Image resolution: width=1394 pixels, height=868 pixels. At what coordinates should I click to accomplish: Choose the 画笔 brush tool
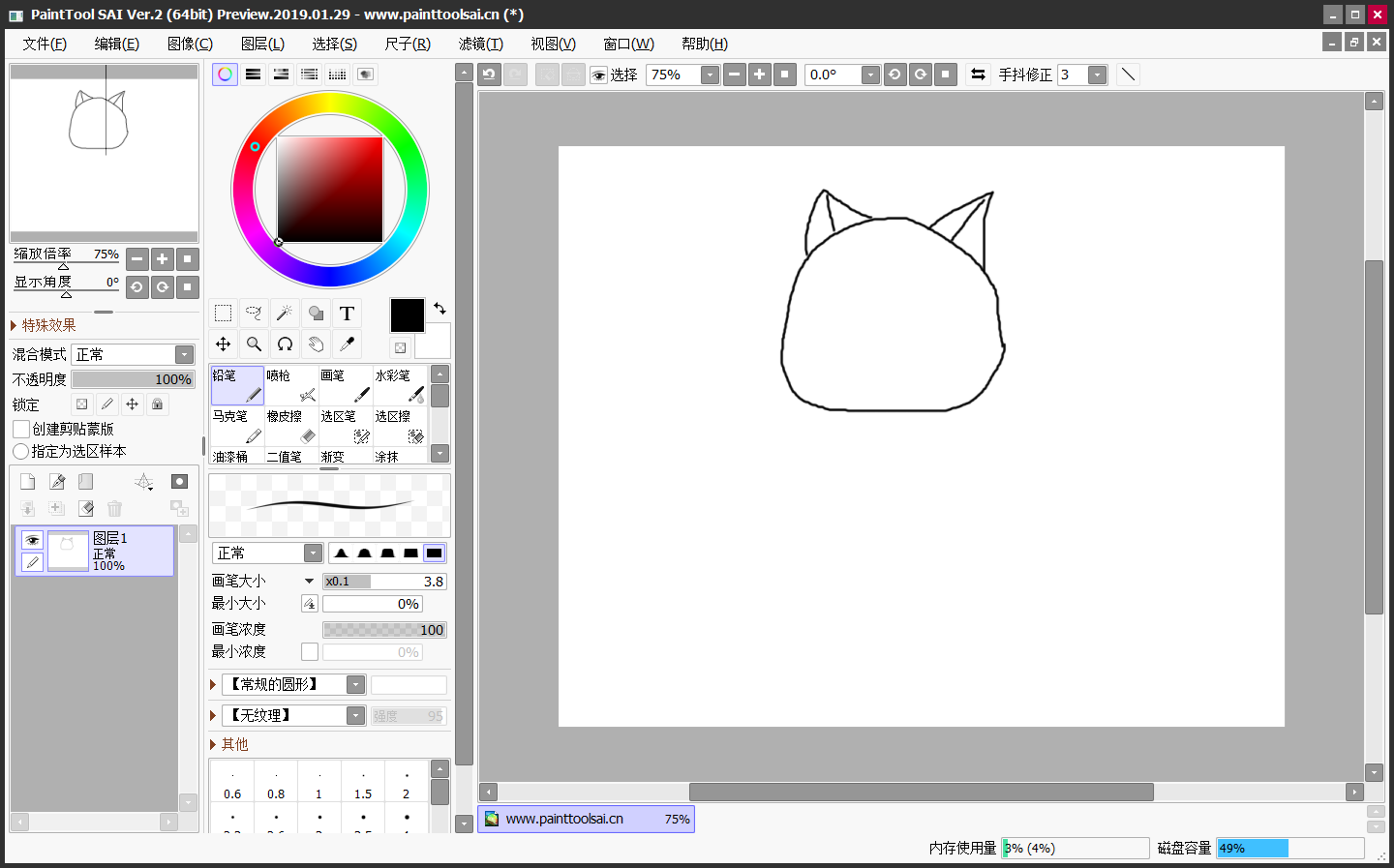346,385
